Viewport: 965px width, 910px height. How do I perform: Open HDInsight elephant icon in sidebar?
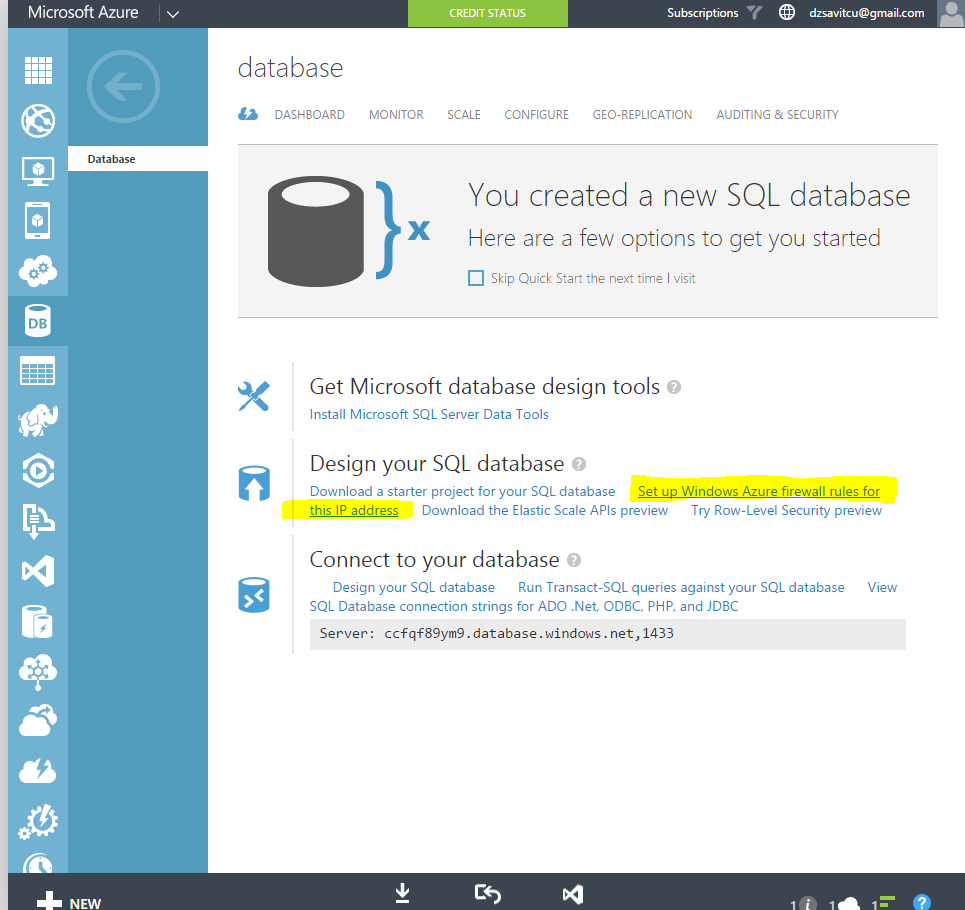[x=38, y=421]
